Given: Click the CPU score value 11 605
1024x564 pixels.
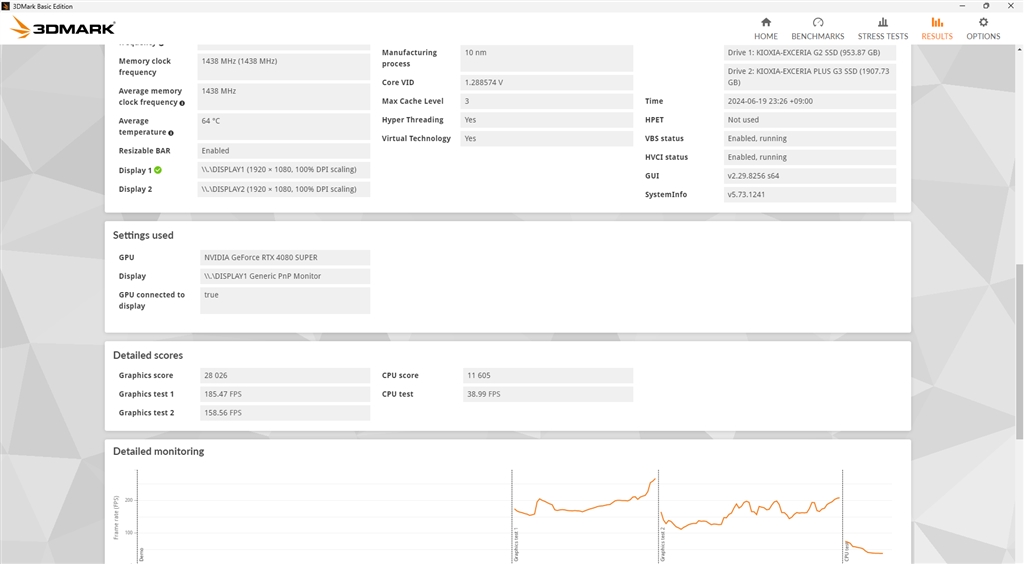Looking at the screenshot, I should coord(547,375).
